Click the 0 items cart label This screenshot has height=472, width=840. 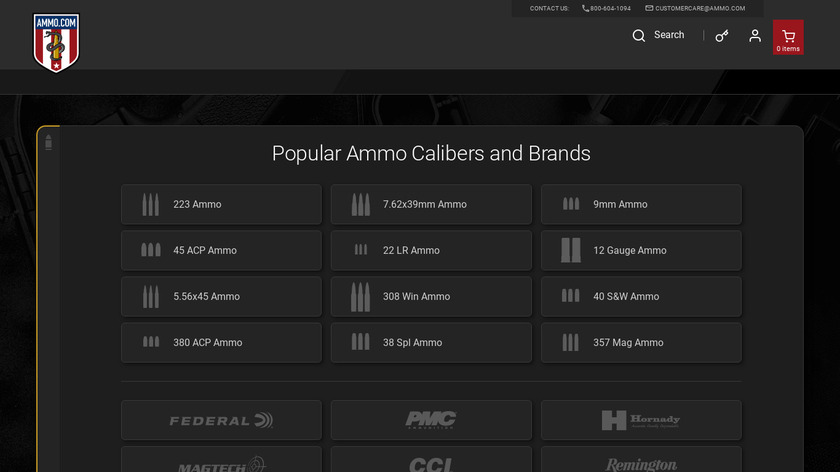pyautogui.click(x=788, y=49)
